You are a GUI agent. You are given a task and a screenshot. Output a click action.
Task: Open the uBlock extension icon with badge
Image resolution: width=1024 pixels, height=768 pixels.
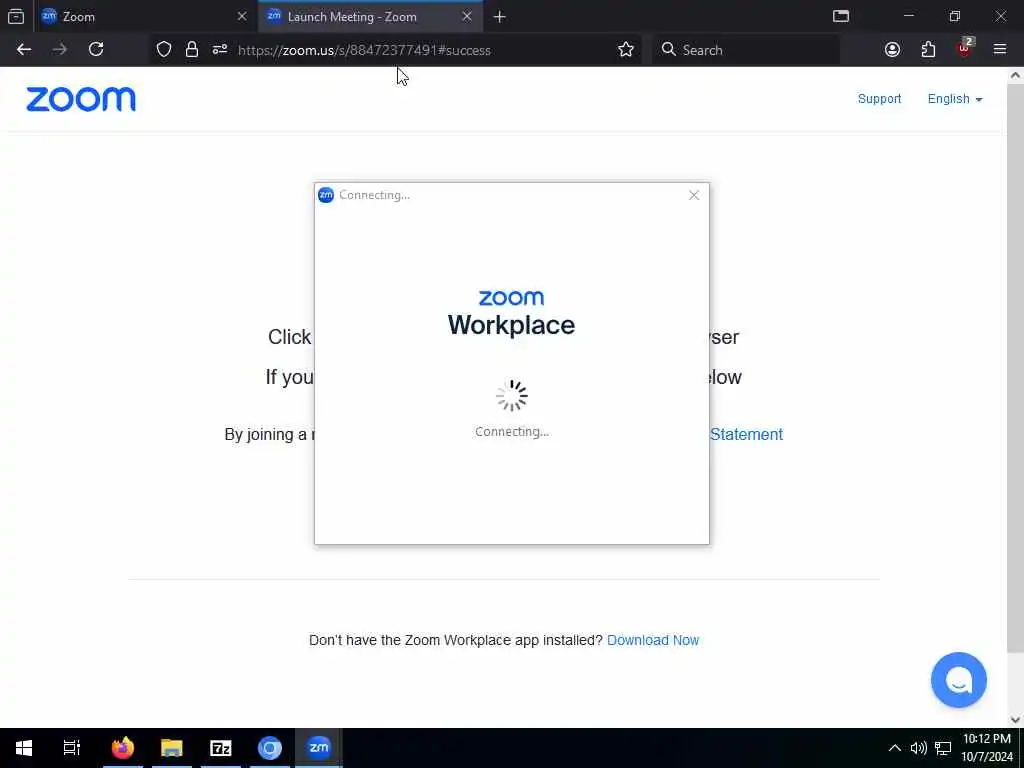965,48
